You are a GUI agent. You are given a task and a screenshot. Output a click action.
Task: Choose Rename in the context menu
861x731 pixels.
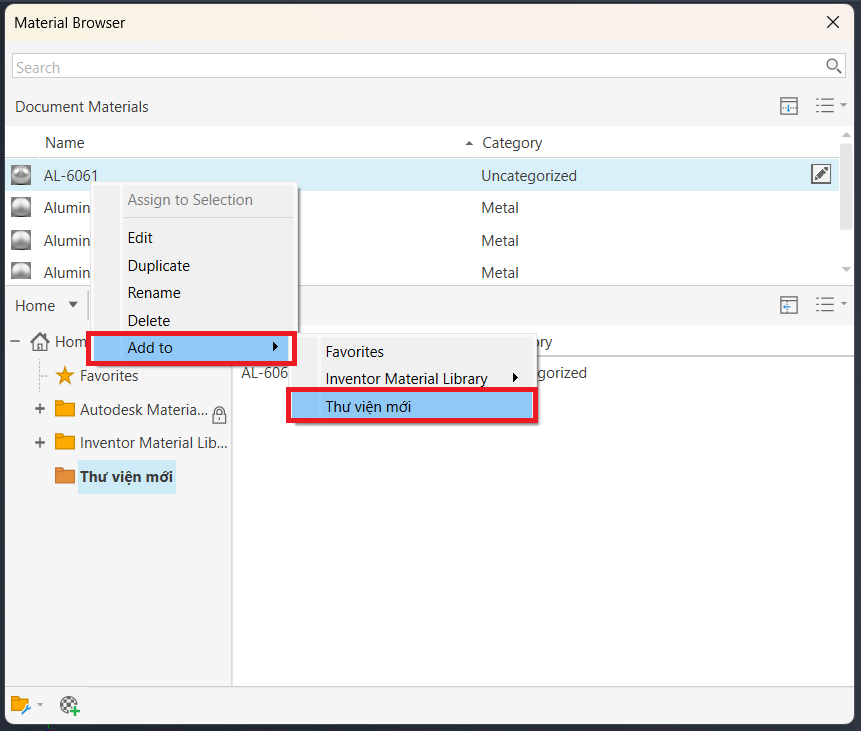154,293
